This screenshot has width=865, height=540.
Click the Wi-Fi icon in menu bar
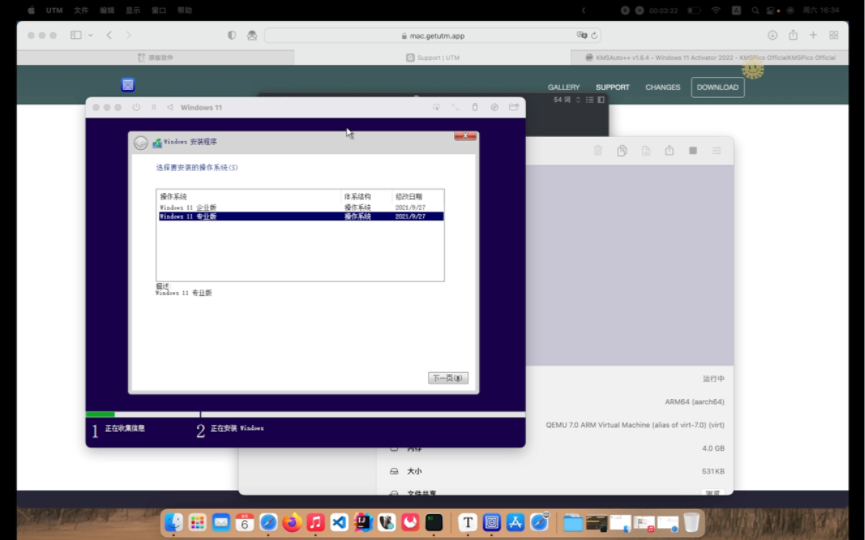pyautogui.click(x=716, y=10)
